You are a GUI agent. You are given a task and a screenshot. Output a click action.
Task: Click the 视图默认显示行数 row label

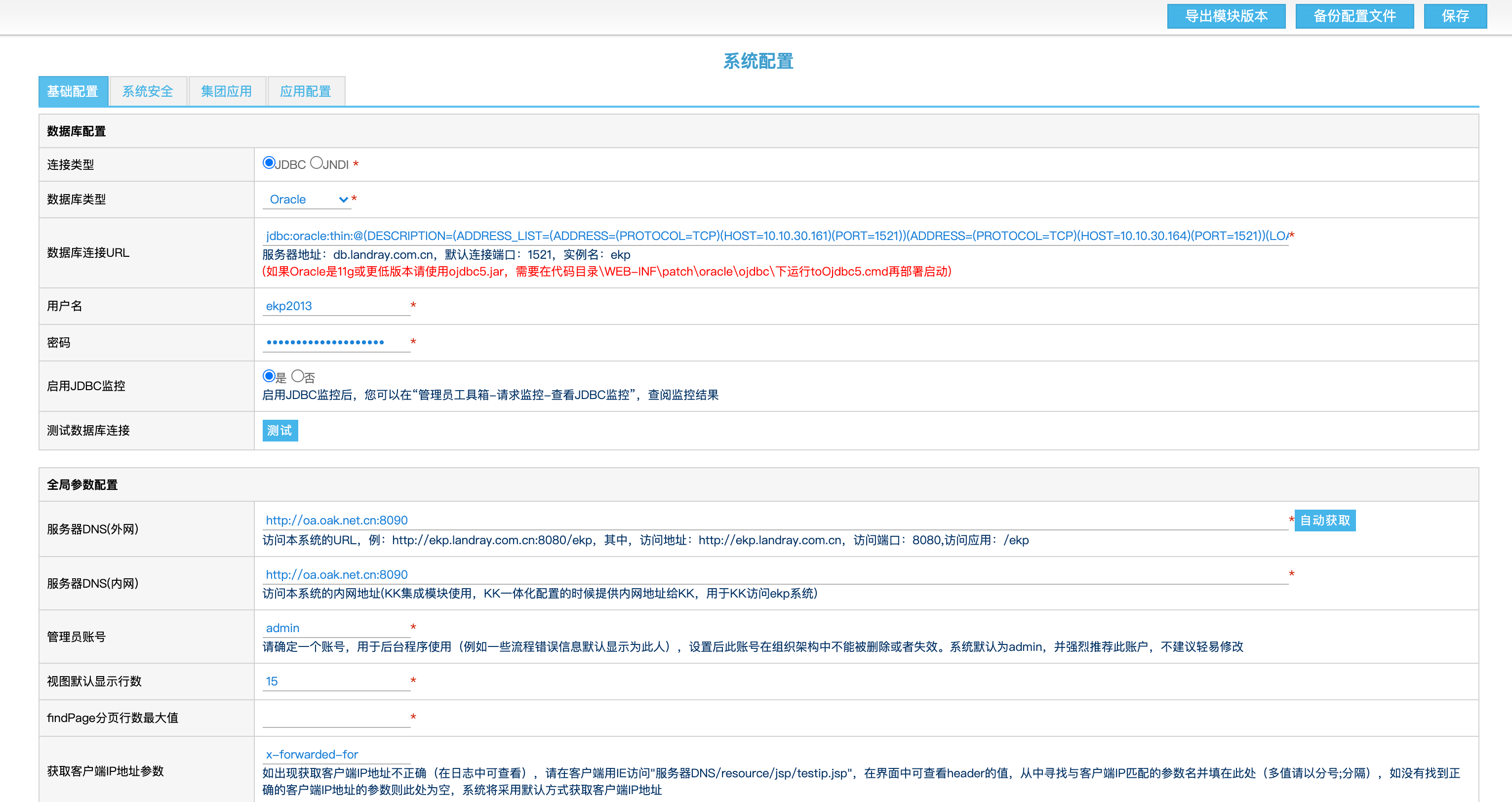94,681
